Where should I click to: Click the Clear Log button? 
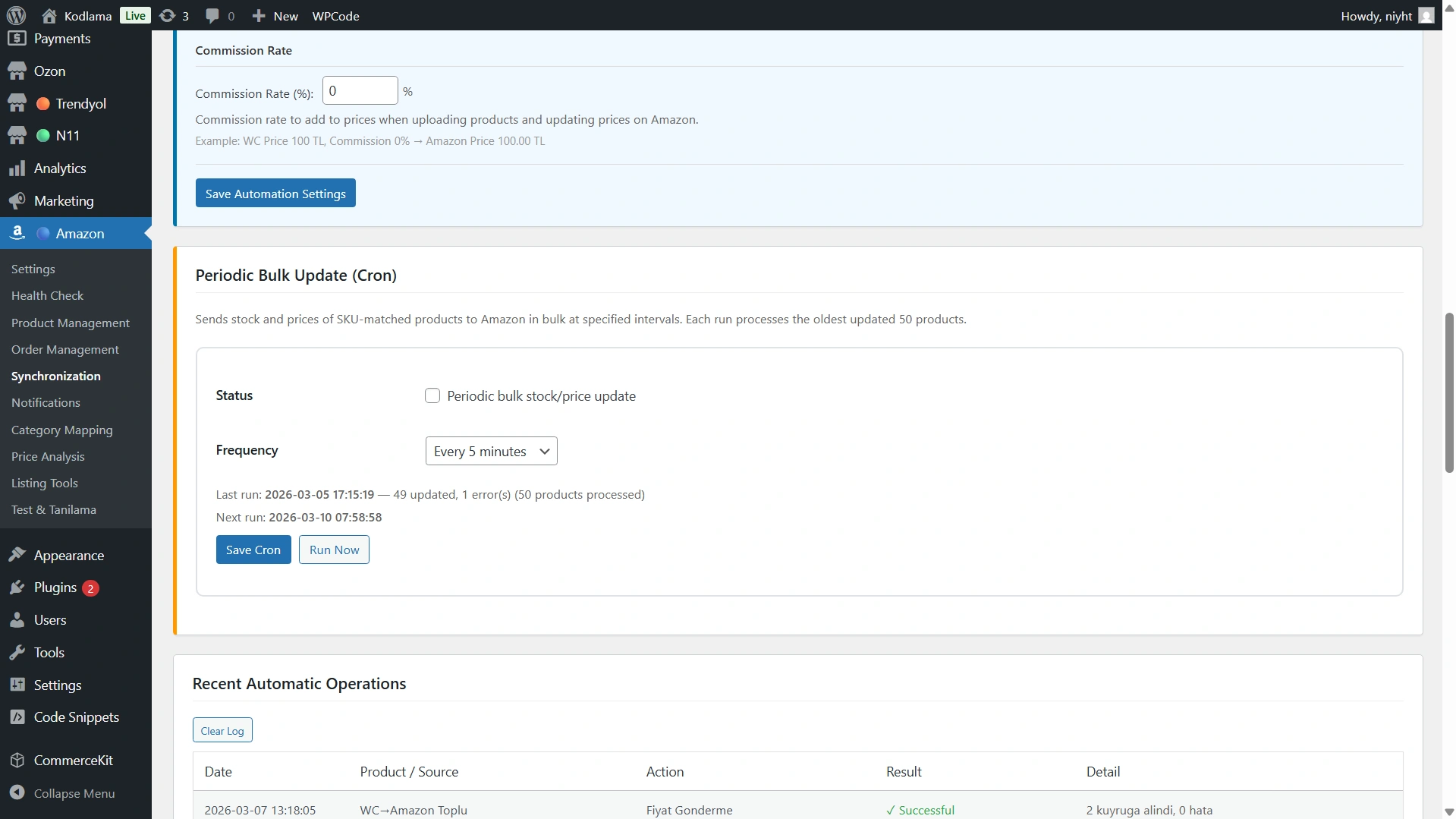pos(222,730)
